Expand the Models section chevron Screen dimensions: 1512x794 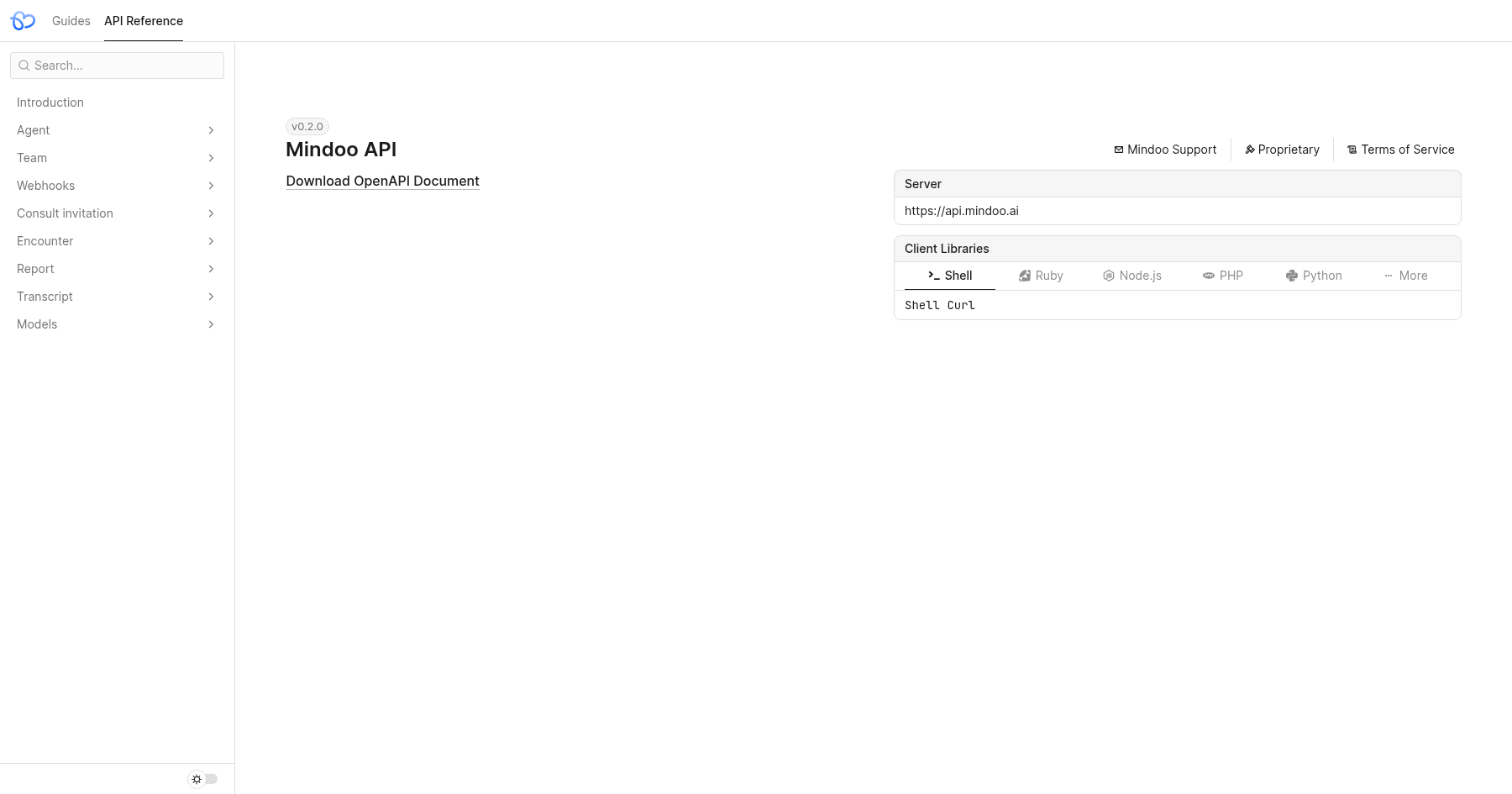pos(211,324)
